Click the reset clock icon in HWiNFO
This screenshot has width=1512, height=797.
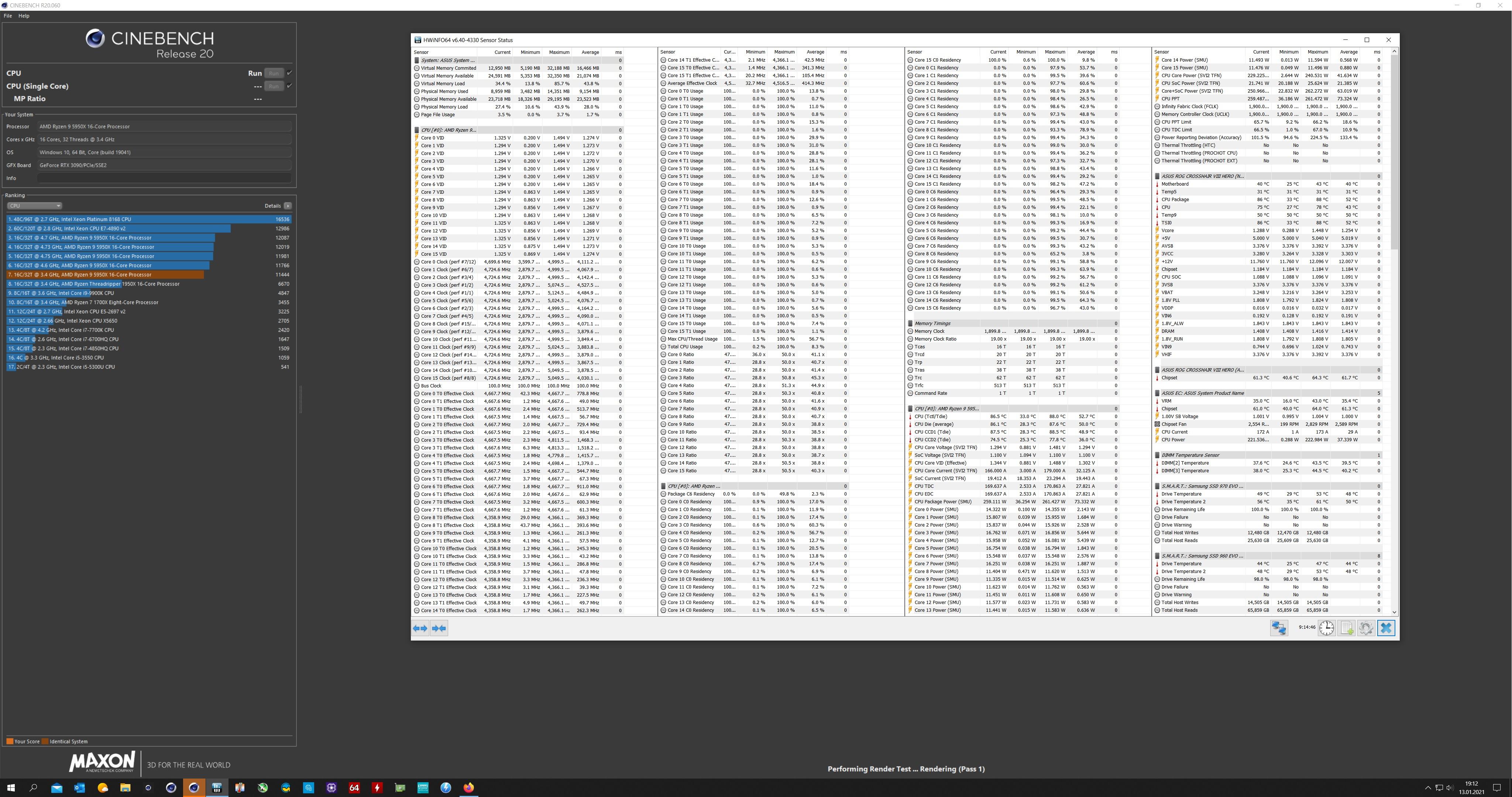(x=1327, y=628)
